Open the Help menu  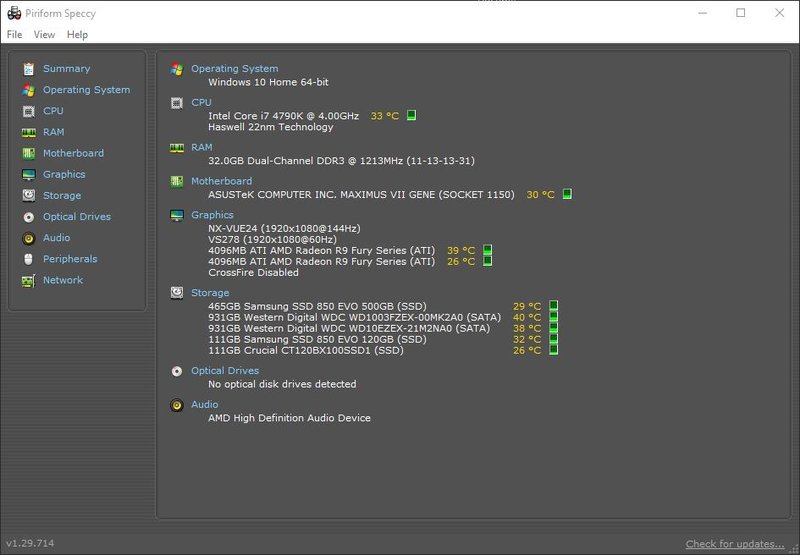77,35
